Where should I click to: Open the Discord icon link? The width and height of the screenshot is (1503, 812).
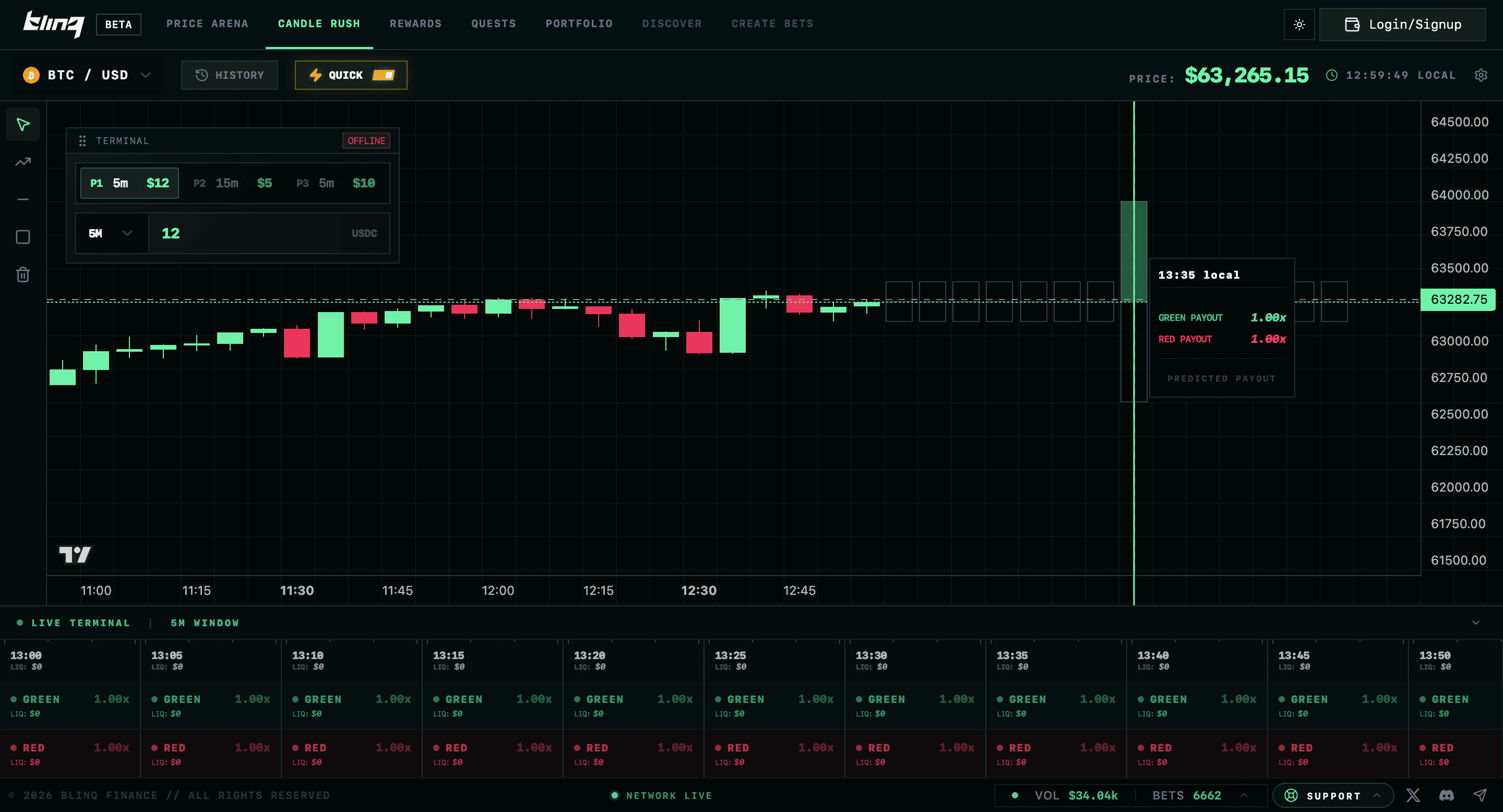1447,795
